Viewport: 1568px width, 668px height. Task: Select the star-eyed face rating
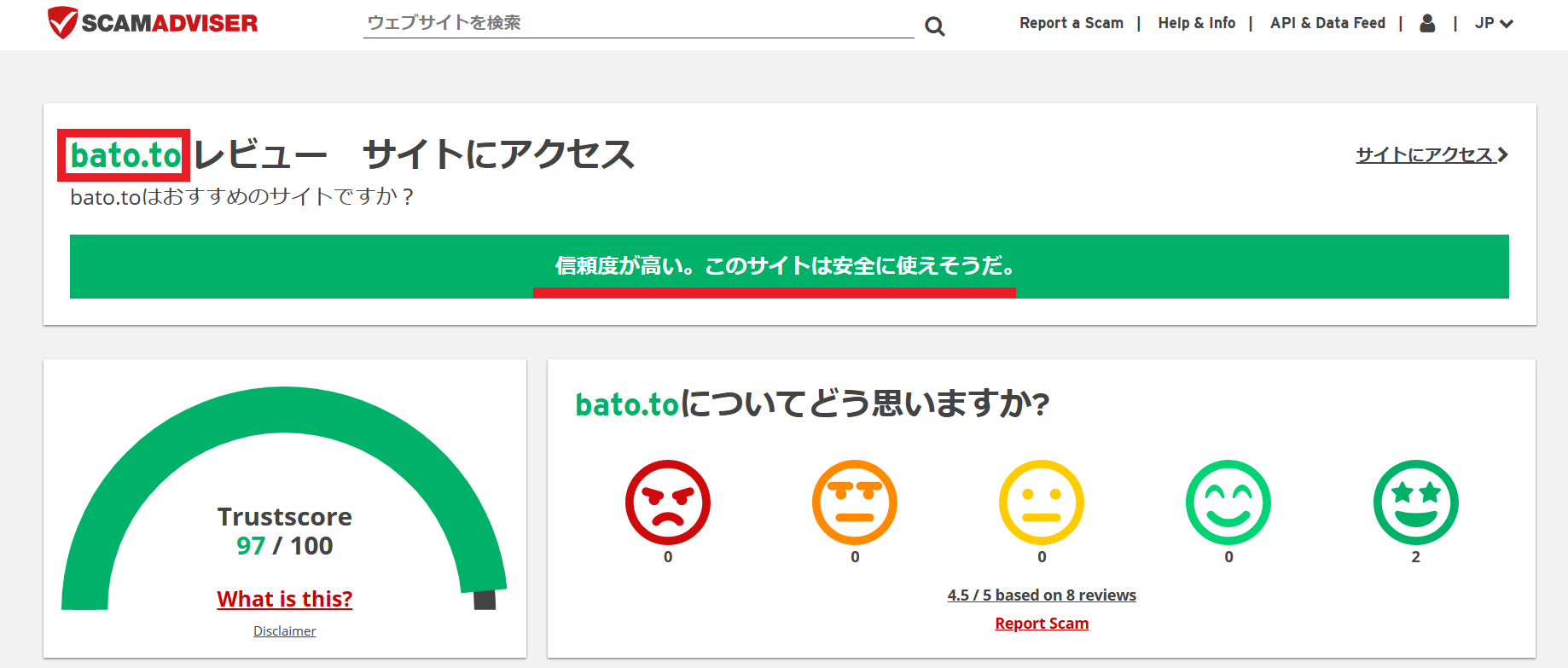(x=1416, y=502)
